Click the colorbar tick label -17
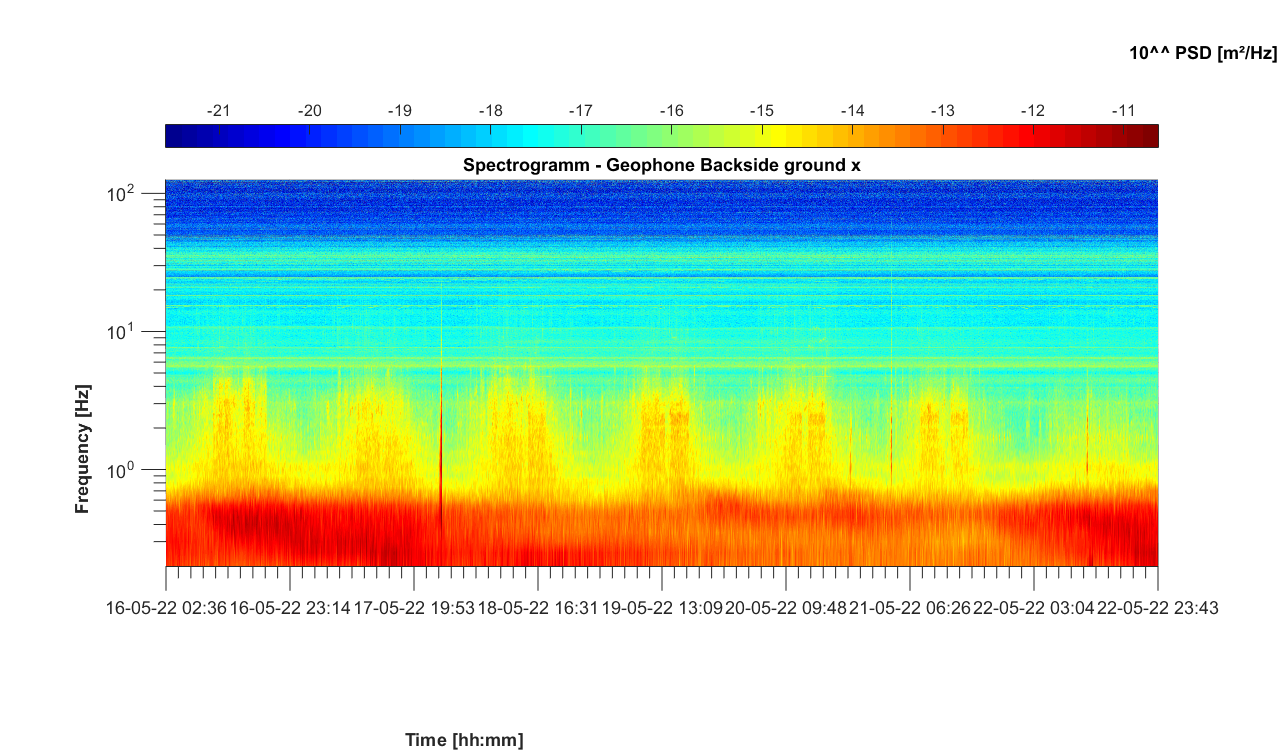 [581, 111]
